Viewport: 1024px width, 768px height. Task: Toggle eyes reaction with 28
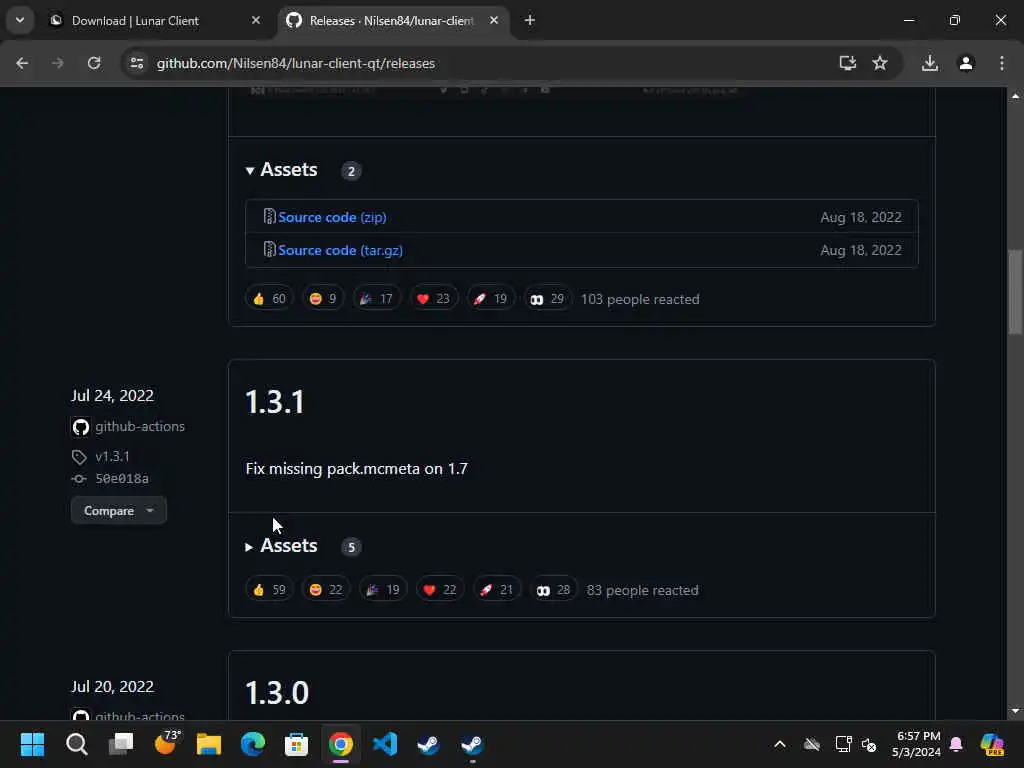pos(553,590)
